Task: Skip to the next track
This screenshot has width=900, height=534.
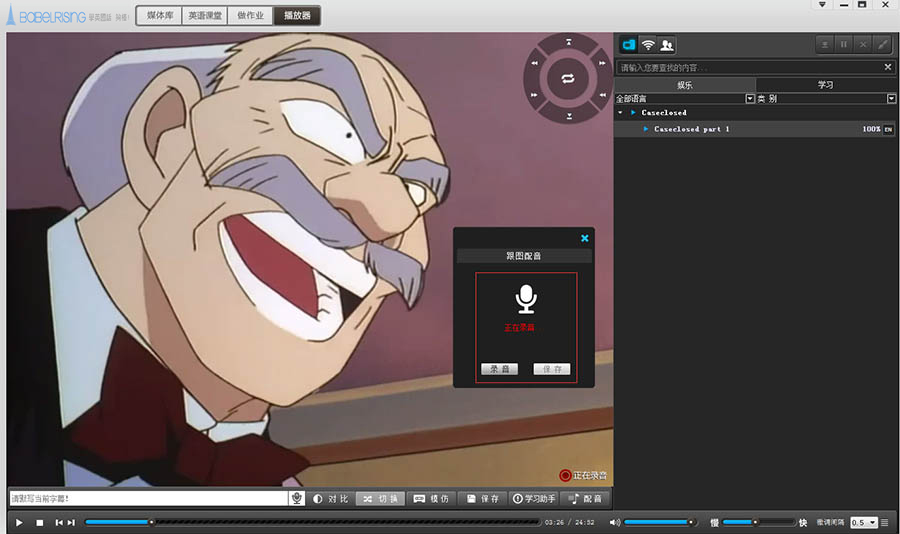Action: 71,523
